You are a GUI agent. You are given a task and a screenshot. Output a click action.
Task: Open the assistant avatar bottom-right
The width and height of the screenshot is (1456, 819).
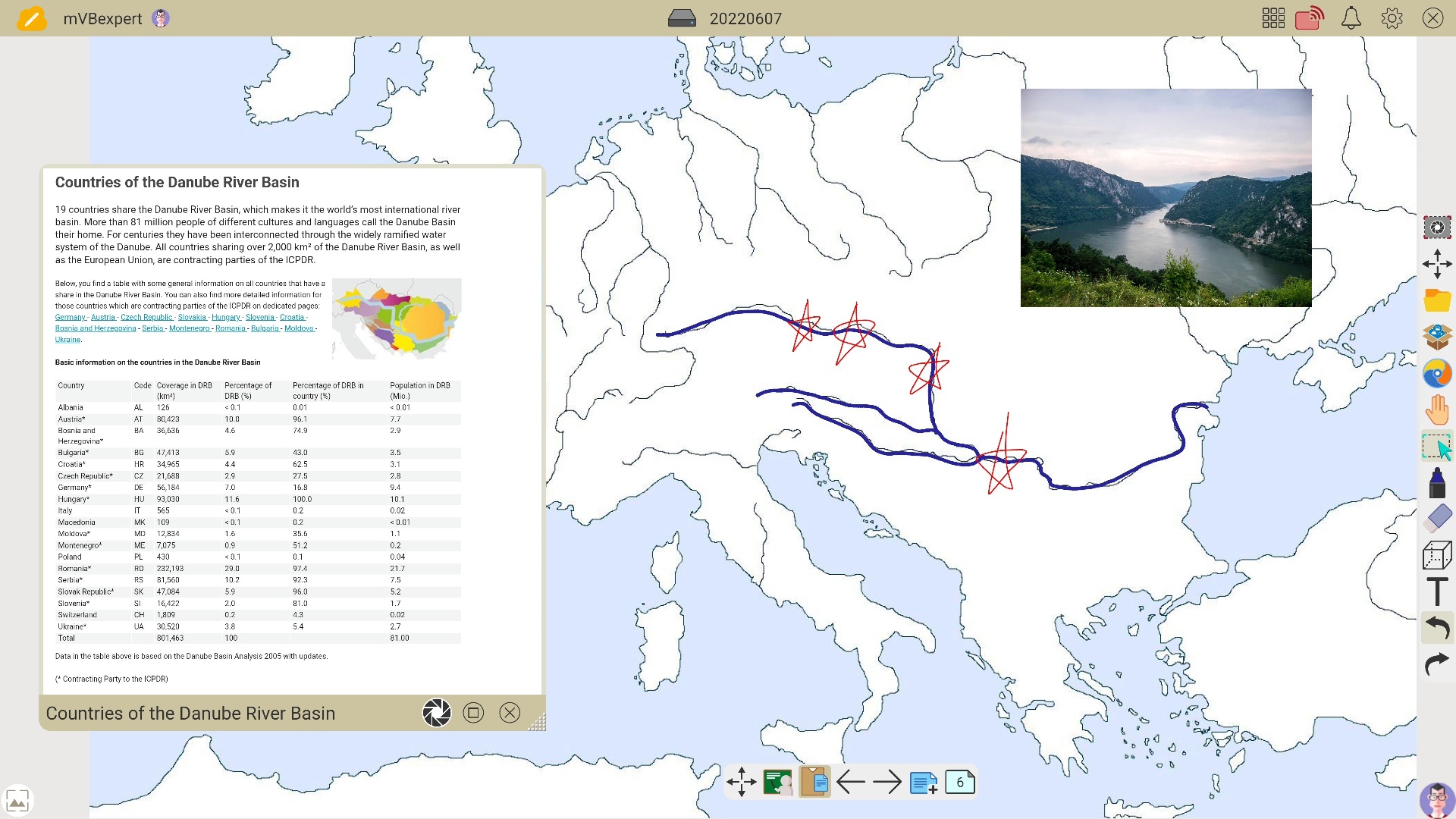1436,801
